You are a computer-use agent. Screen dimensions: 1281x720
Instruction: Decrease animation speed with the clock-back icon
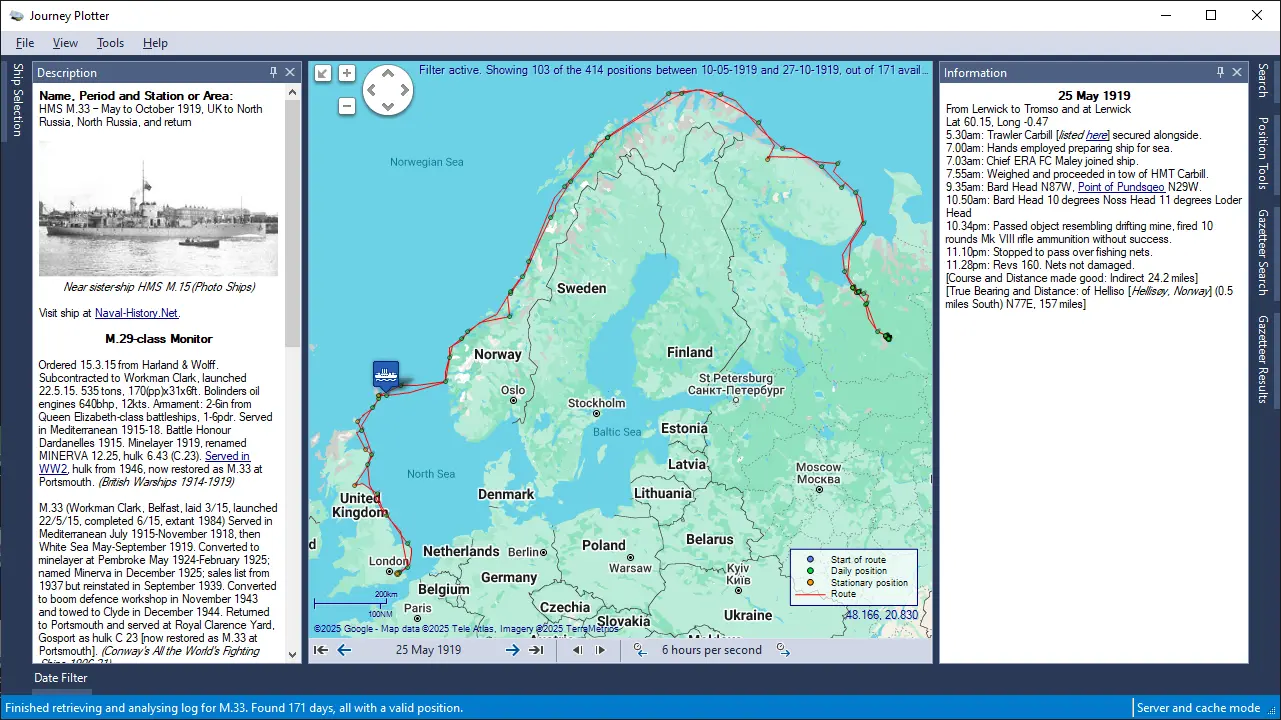(x=640, y=650)
